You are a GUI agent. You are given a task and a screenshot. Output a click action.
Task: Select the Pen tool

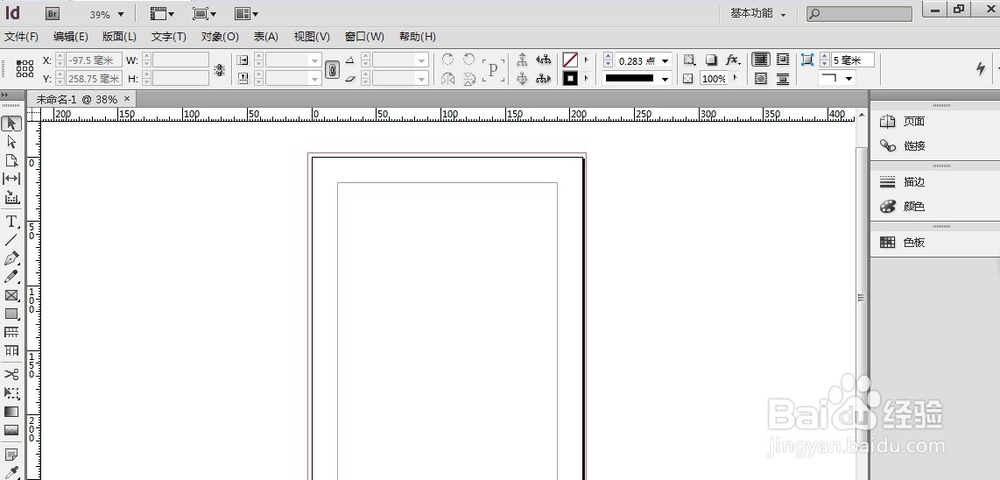(x=11, y=259)
